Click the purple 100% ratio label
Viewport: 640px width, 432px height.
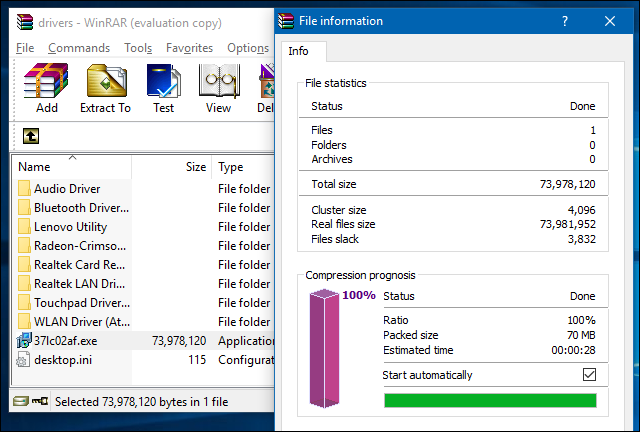(x=359, y=295)
